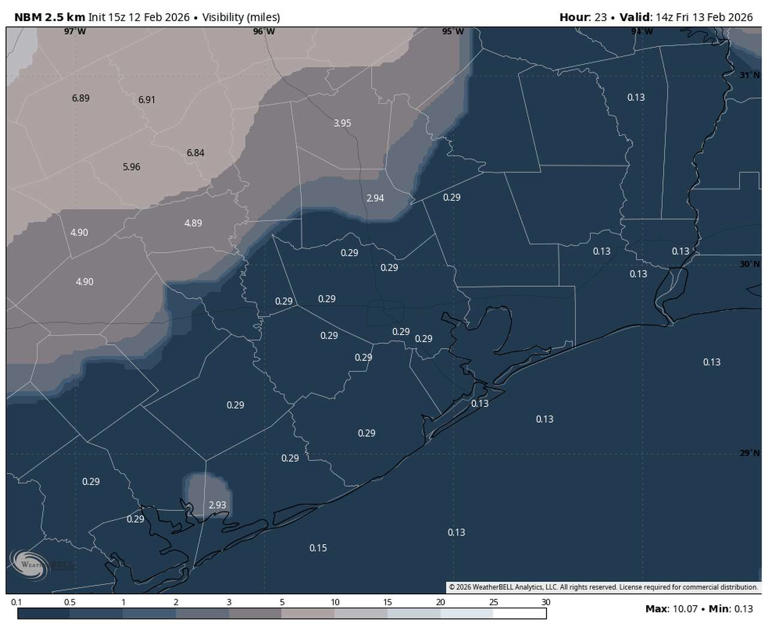Screen dimensions: 768x631
Task: Click the 1–2 legend color segment
Action: point(149,613)
